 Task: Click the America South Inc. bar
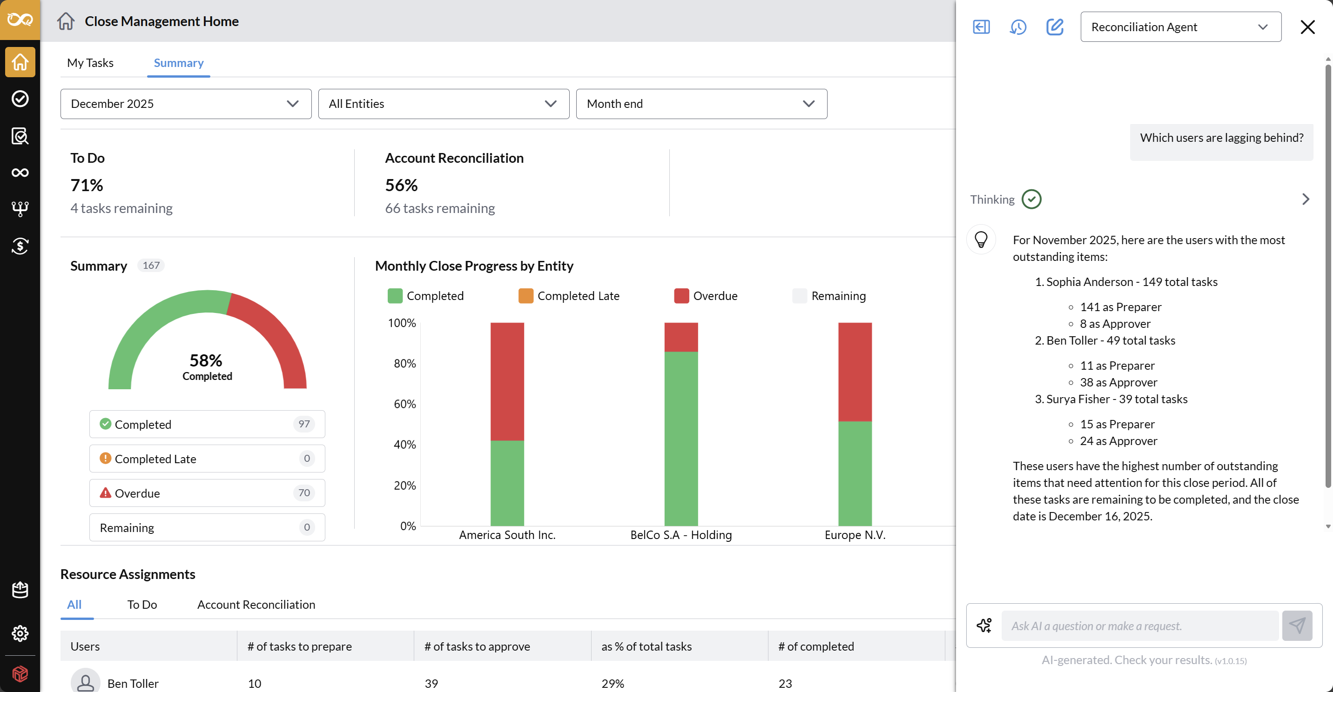(x=507, y=424)
